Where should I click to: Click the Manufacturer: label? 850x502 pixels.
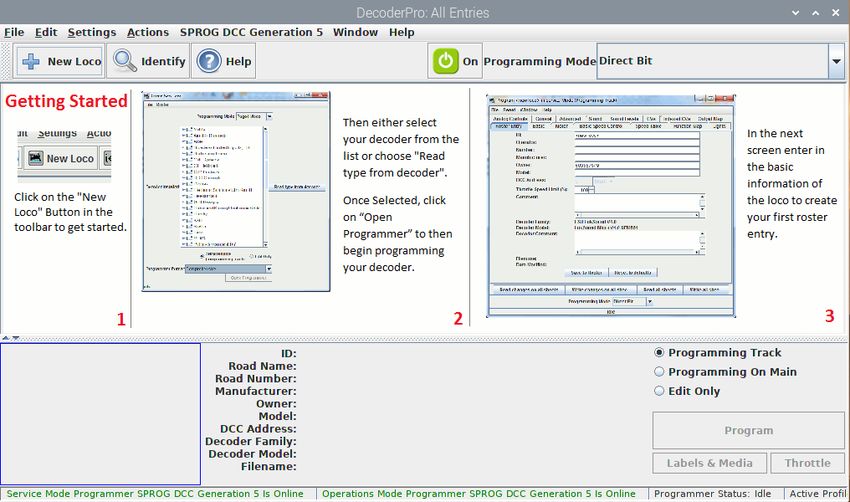click(x=256, y=391)
